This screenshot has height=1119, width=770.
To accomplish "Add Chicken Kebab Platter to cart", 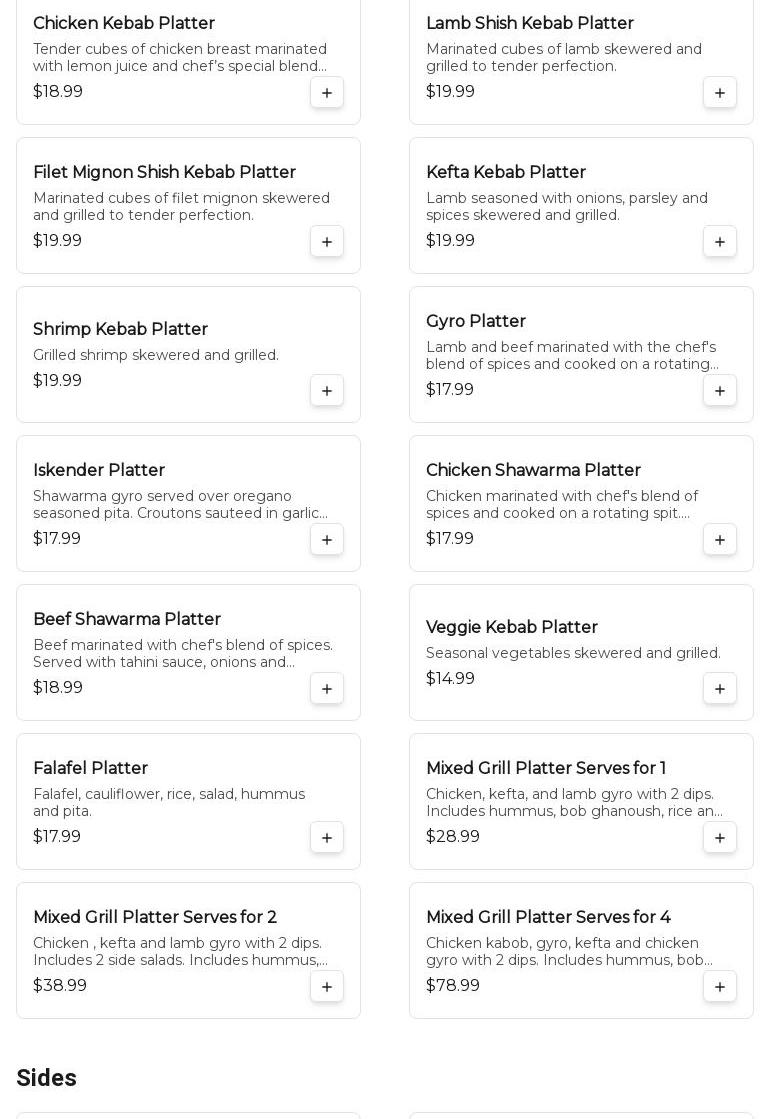I will pyautogui.click(x=327, y=93).
